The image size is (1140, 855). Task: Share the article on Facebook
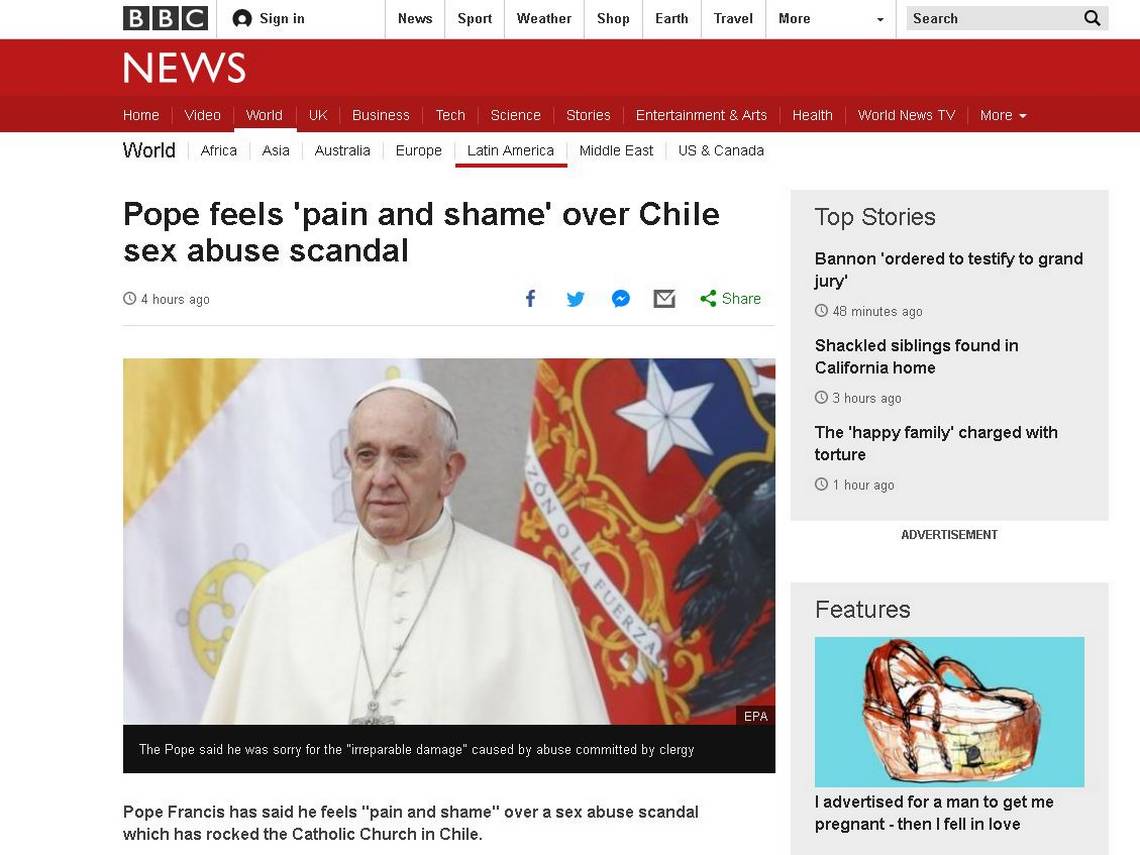tap(531, 299)
